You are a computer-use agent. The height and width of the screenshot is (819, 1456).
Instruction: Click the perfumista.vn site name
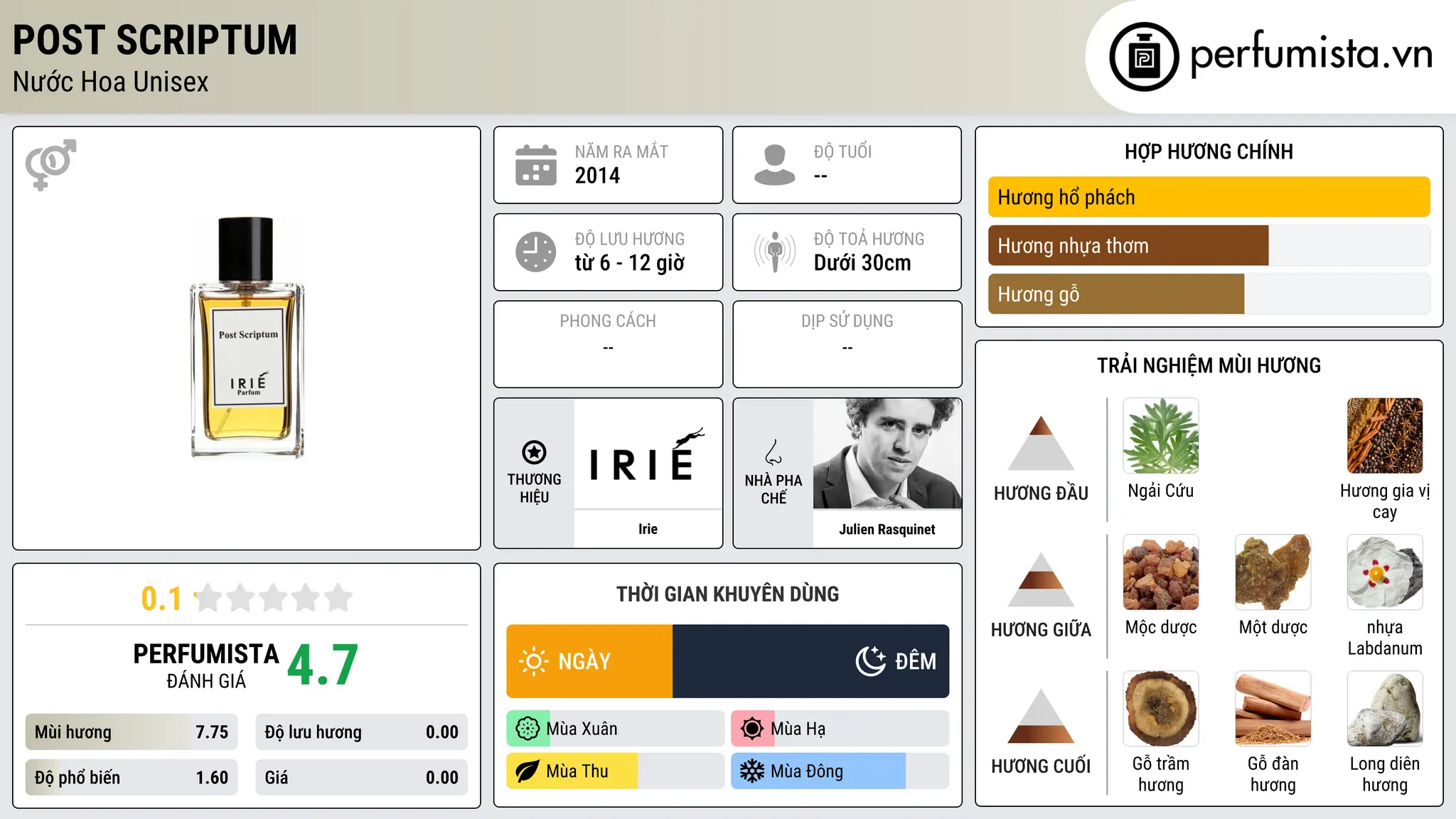[x=1311, y=54]
